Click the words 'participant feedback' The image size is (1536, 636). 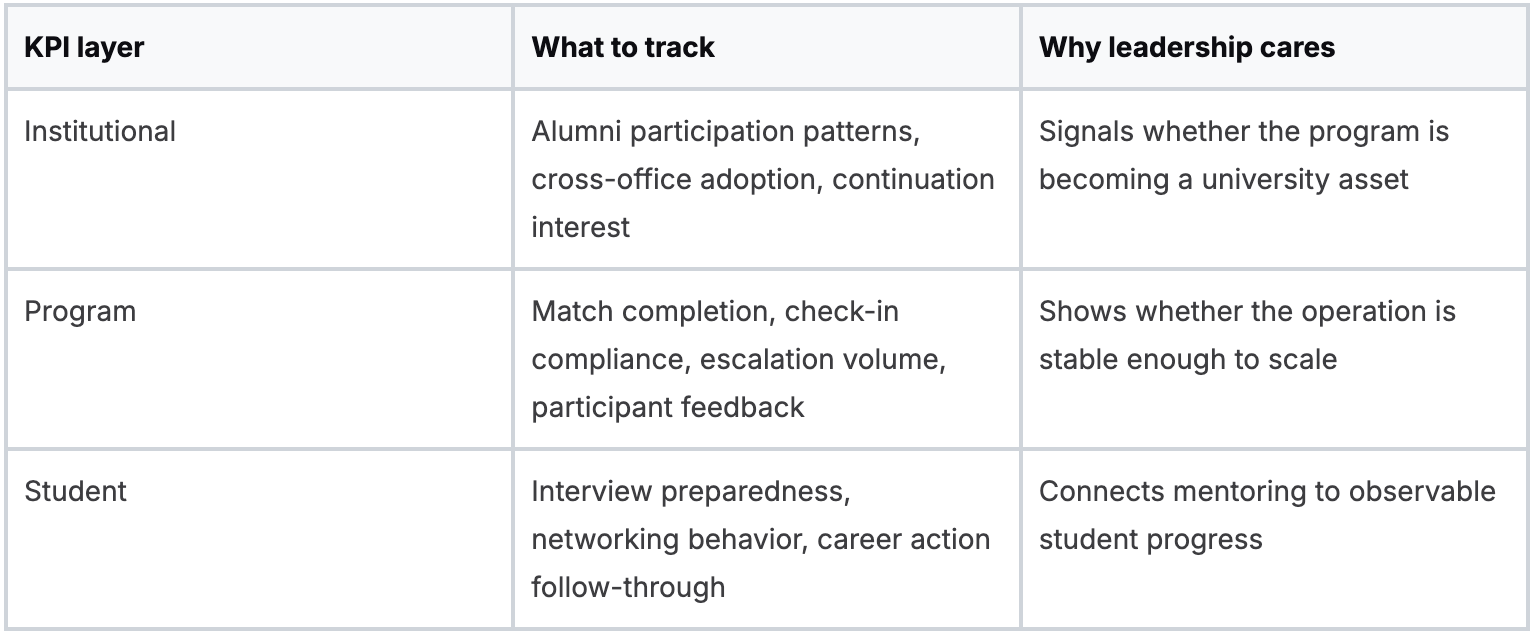pos(667,408)
